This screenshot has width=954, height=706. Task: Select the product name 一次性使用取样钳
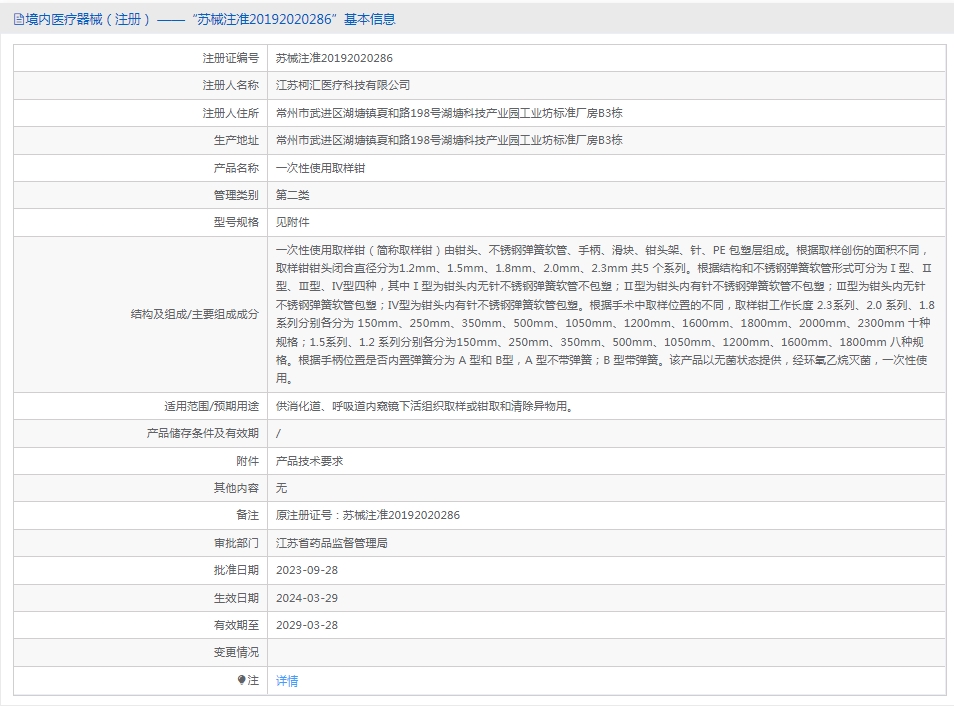(320, 168)
